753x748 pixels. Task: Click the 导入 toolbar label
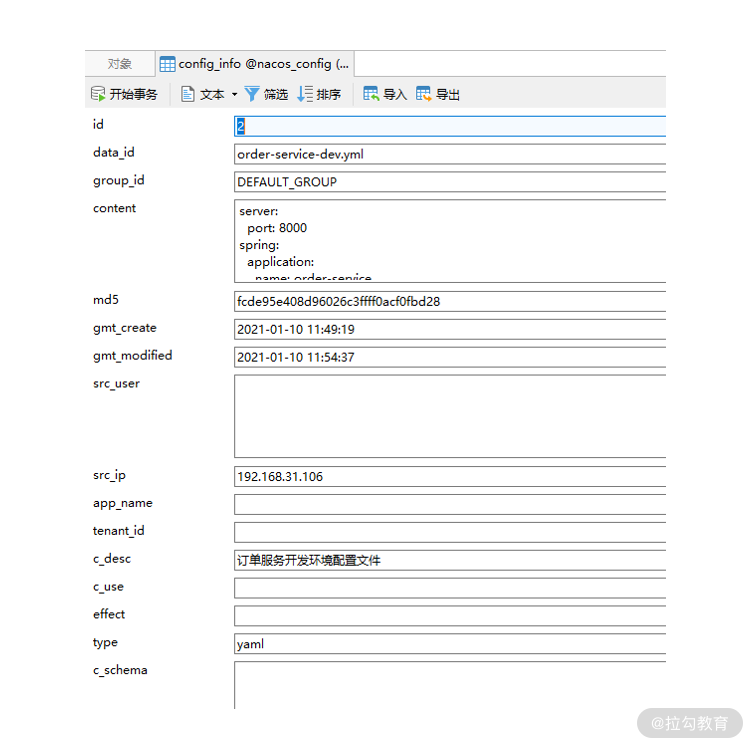point(395,95)
